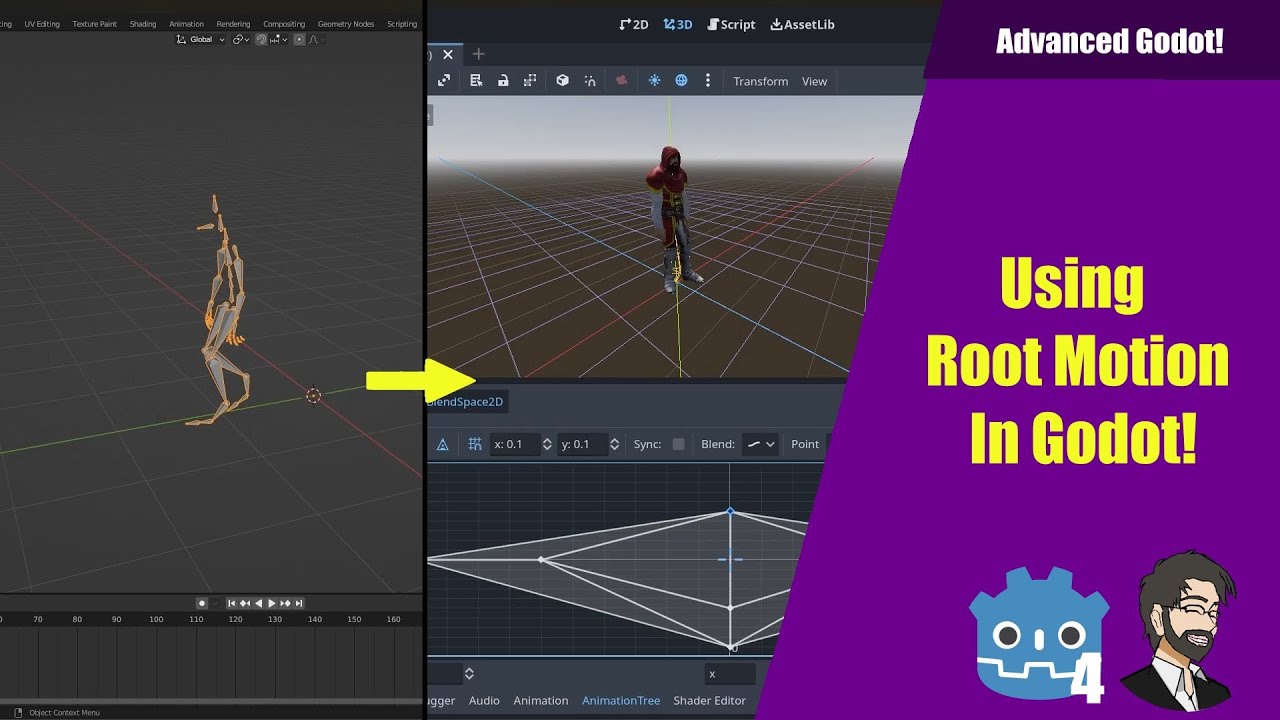Close the current Godot scene tab
The image size is (1280, 720).
[448, 54]
